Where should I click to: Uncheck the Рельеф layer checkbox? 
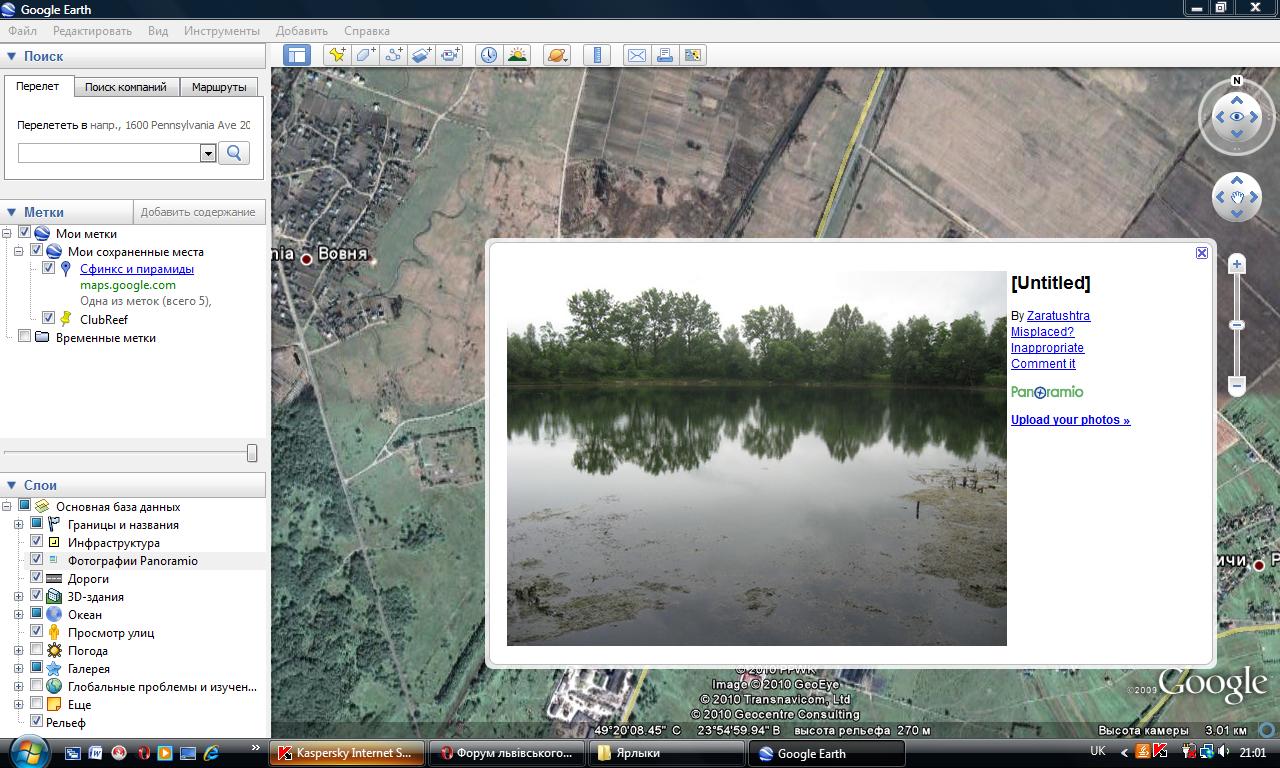[x=37, y=721]
